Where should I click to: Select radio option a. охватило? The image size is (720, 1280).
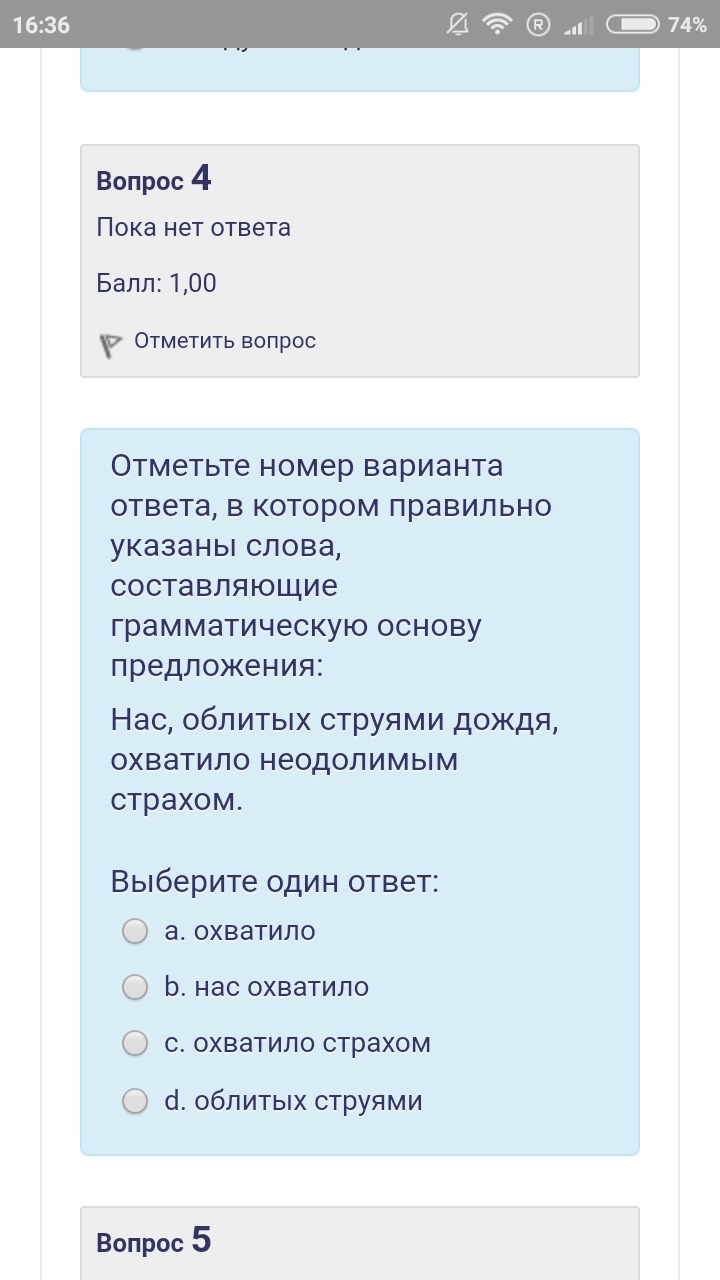click(135, 932)
